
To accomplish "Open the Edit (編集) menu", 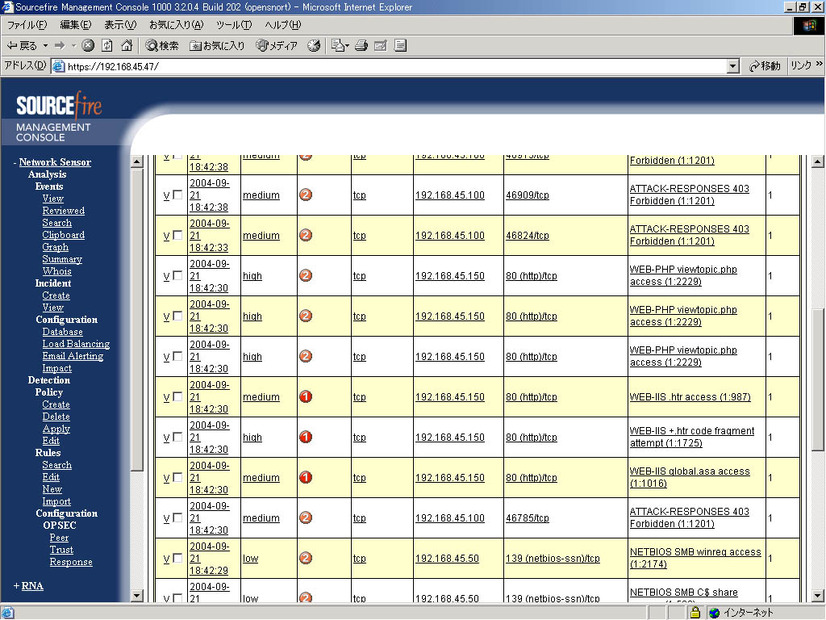I will click(x=75, y=25).
